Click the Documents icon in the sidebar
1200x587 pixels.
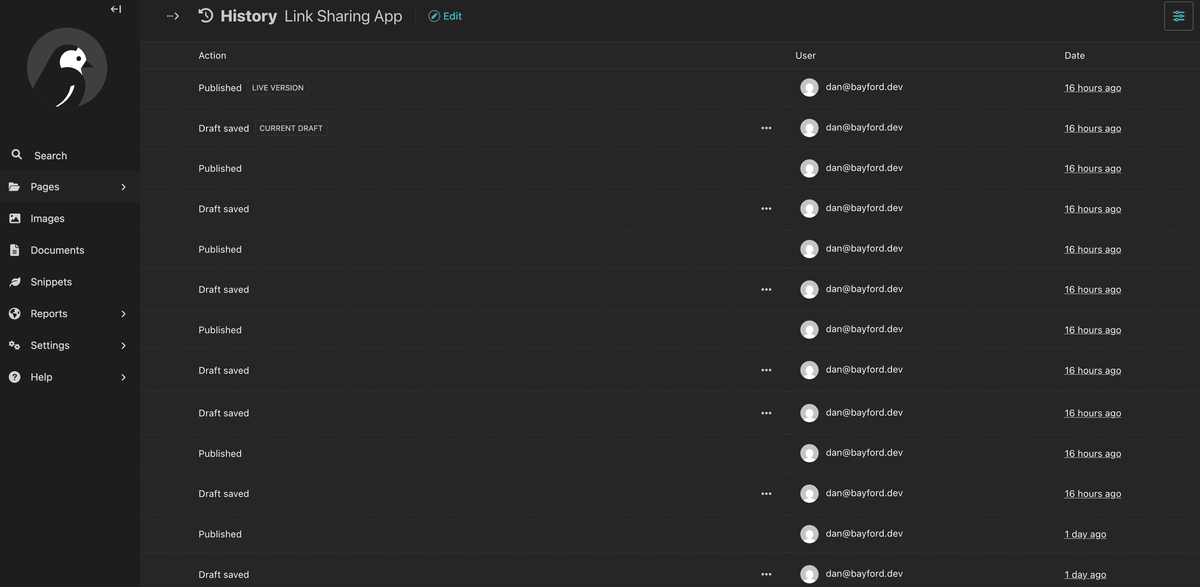pyautogui.click(x=14, y=249)
